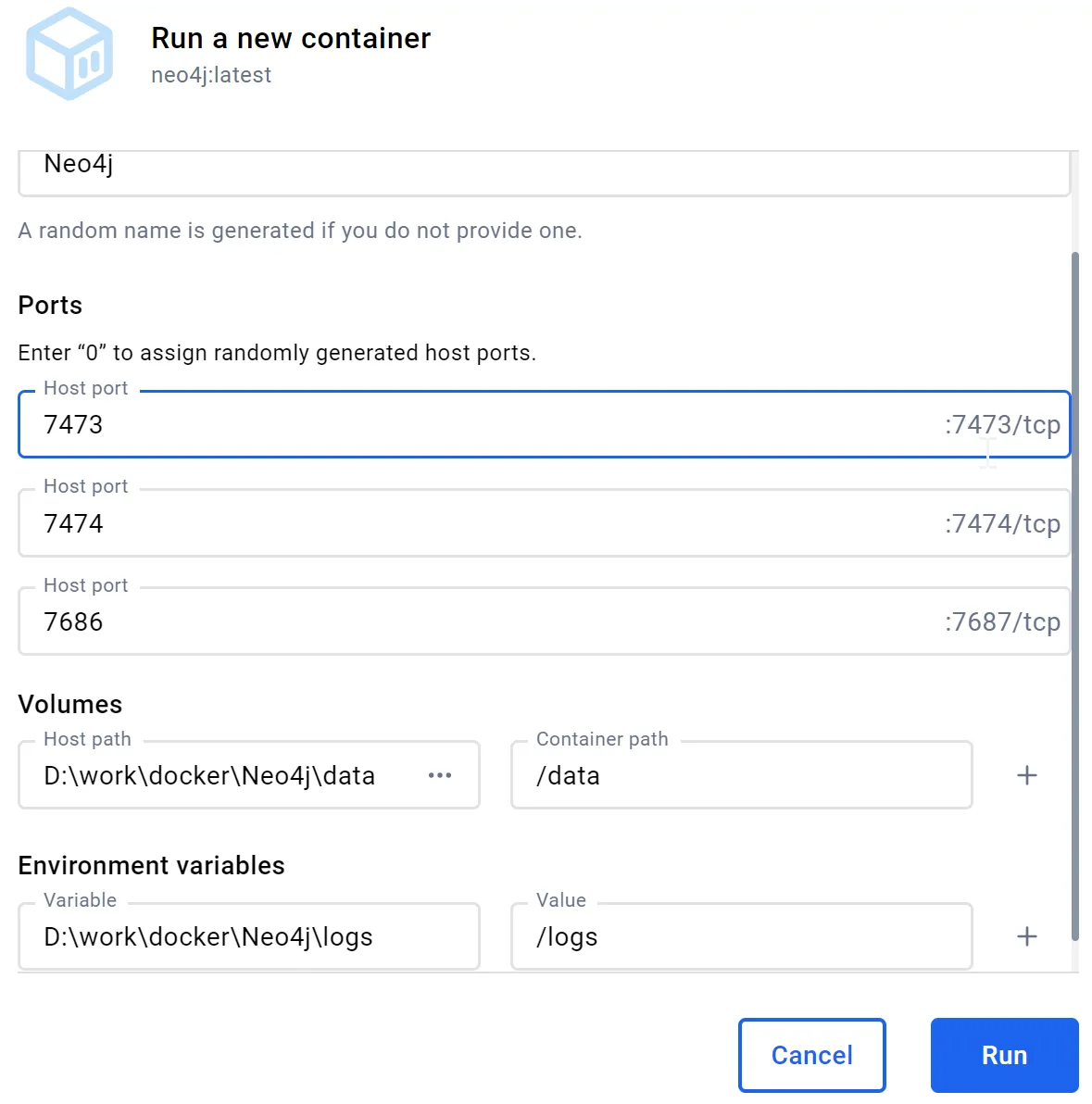Click the Host port field showing 7474

pos(463,524)
